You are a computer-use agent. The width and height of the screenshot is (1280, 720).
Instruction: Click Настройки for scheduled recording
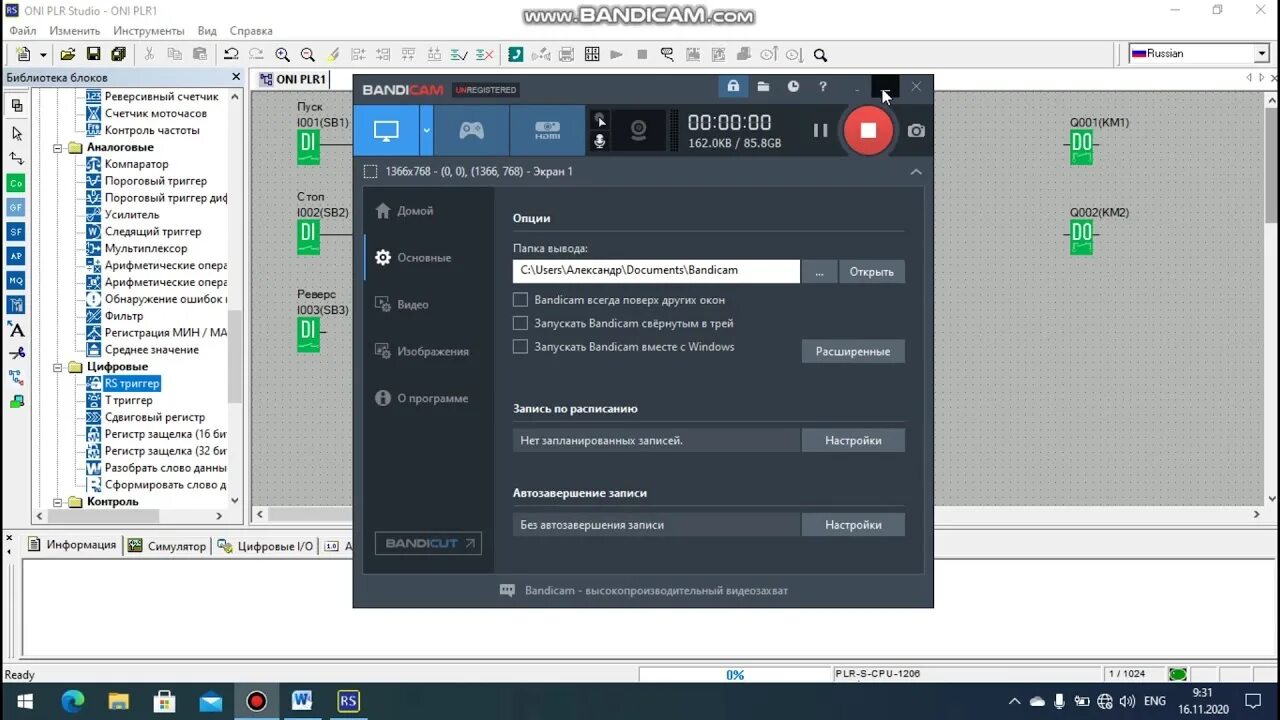pos(853,440)
